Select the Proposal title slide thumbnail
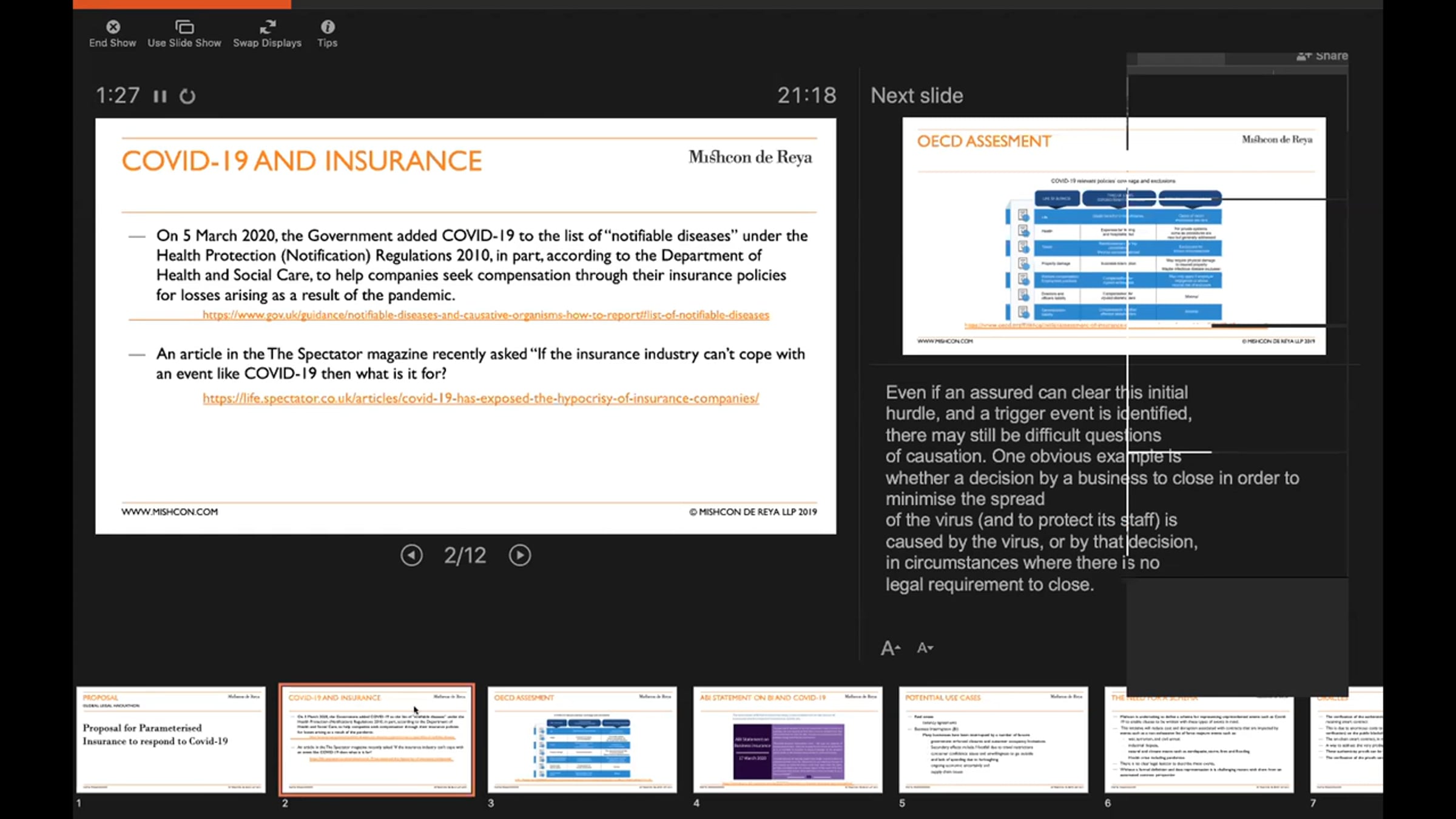Image resolution: width=1456 pixels, height=819 pixels. 170,739
